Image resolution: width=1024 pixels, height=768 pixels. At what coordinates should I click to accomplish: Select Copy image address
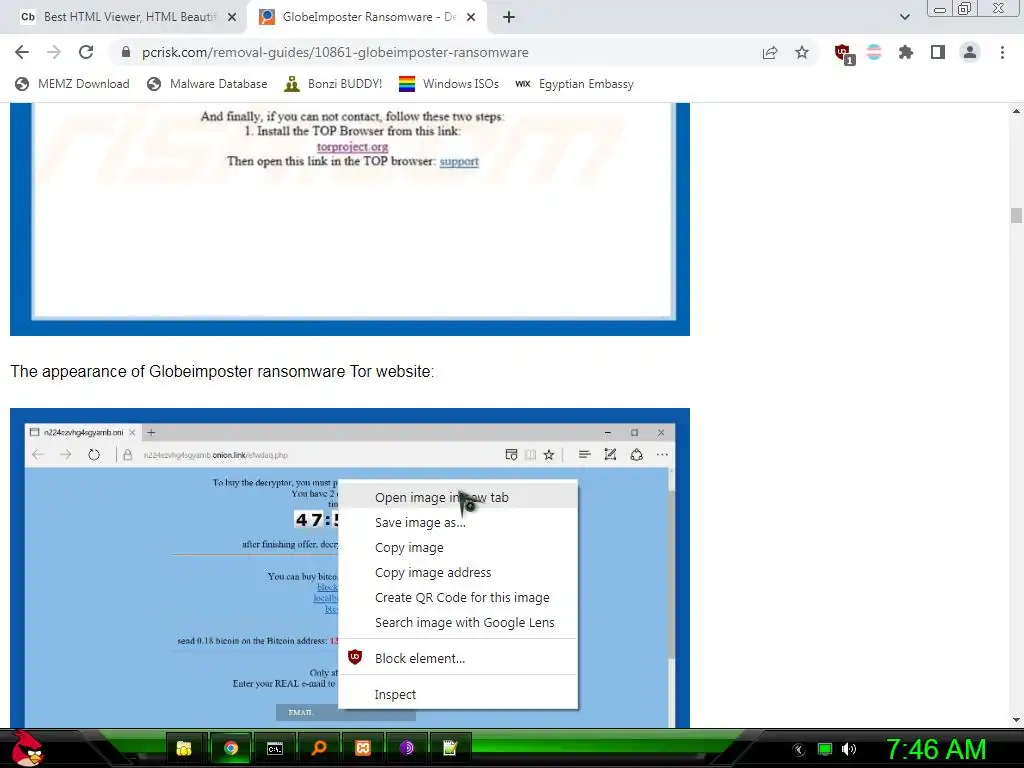(x=458, y=573)
